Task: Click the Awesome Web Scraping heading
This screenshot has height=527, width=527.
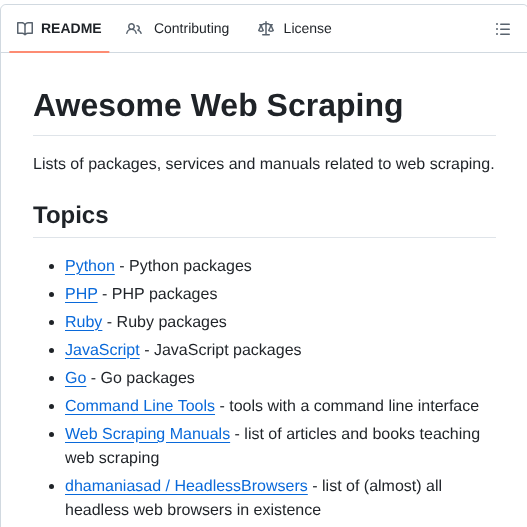Action: coord(218,106)
